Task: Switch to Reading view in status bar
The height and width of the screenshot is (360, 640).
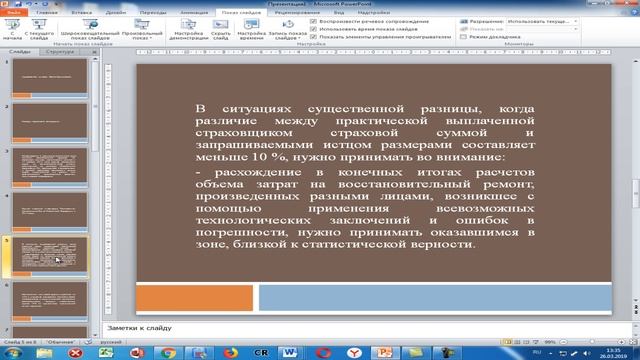Action: 526,342
